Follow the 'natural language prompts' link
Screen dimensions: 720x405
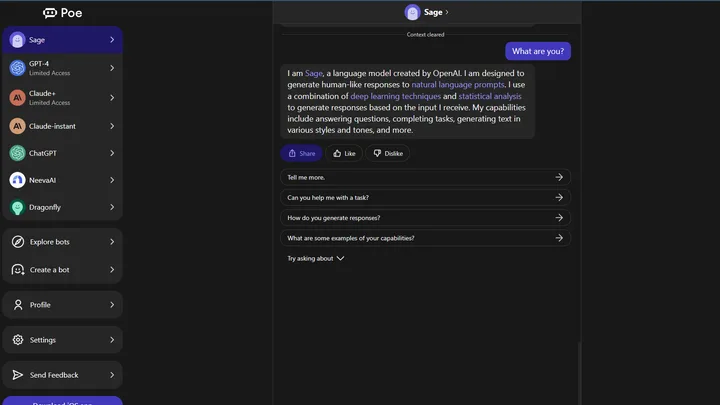(x=458, y=84)
